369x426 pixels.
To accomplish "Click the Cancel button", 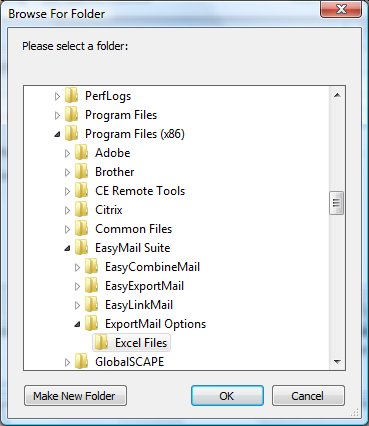I will [x=308, y=396].
